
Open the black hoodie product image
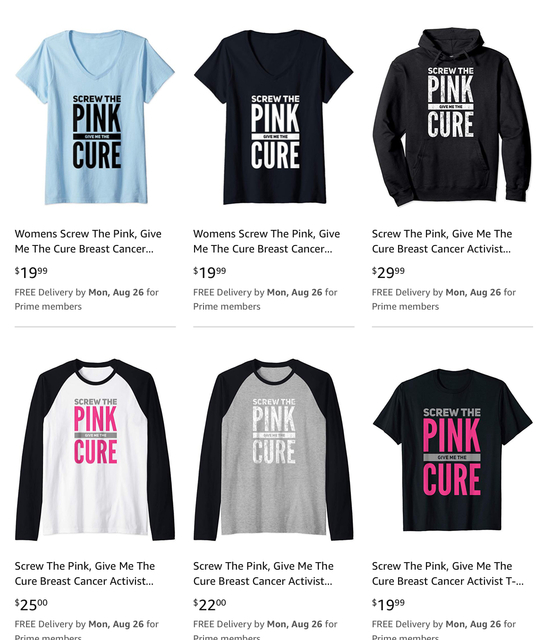pos(452,117)
